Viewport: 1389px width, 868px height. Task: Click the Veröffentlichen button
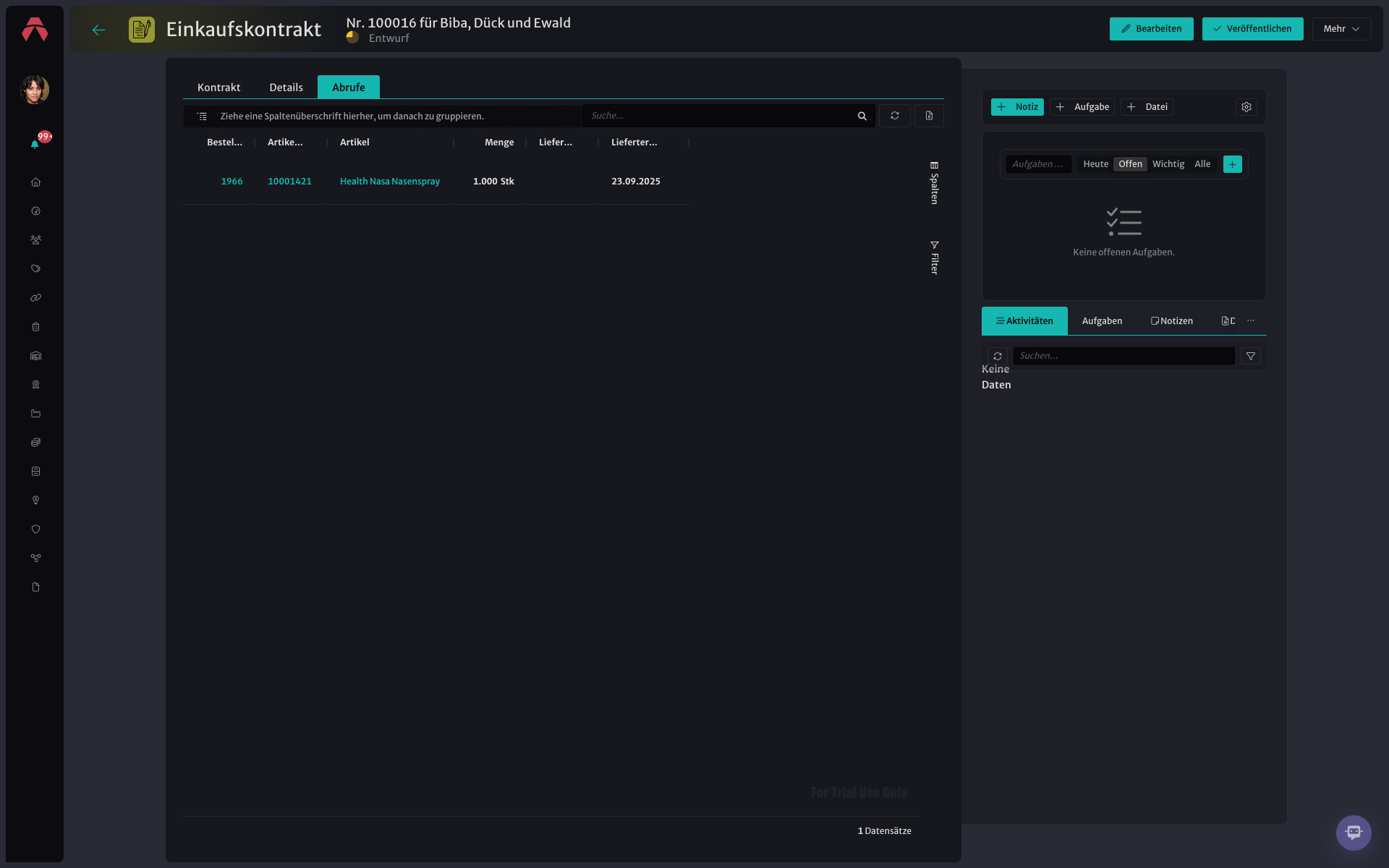(x=1252, y=29)
